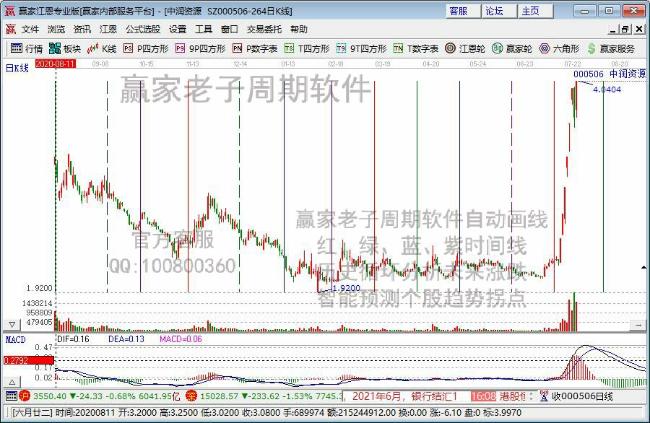
Task: Select the 9P四方形 tool
Action: tap(199, 48)
